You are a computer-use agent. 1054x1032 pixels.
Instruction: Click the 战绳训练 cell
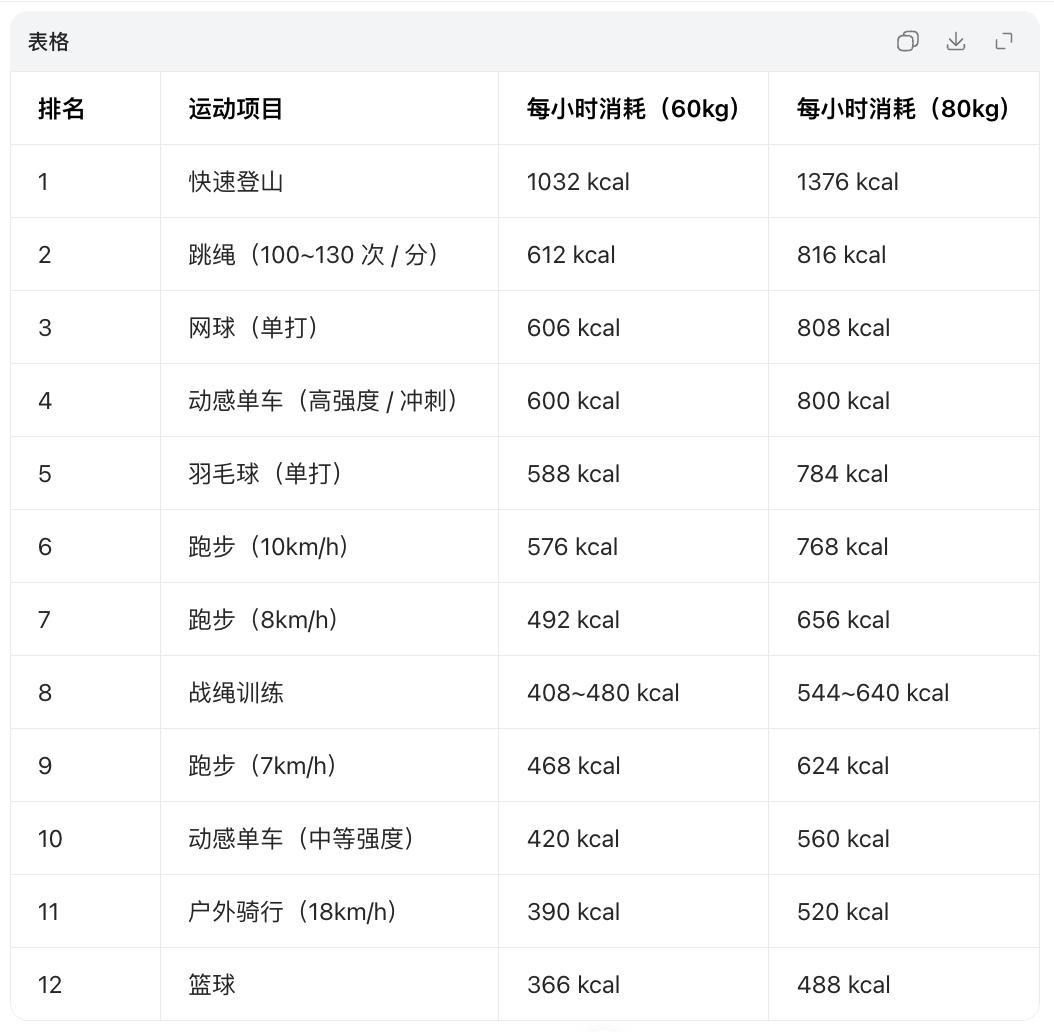point(236,693)
